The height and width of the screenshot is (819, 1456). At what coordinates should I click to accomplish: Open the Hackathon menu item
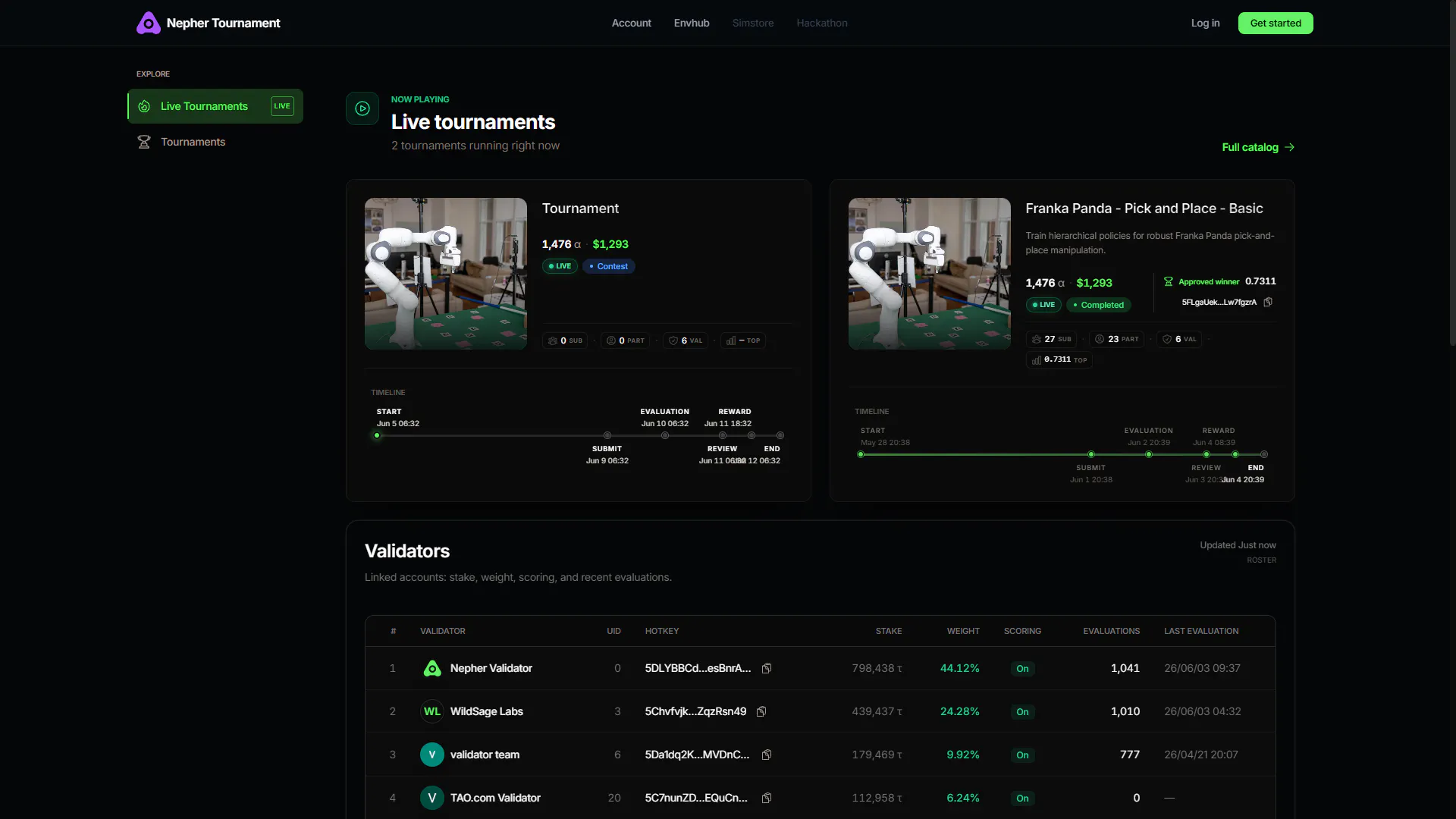822,23
